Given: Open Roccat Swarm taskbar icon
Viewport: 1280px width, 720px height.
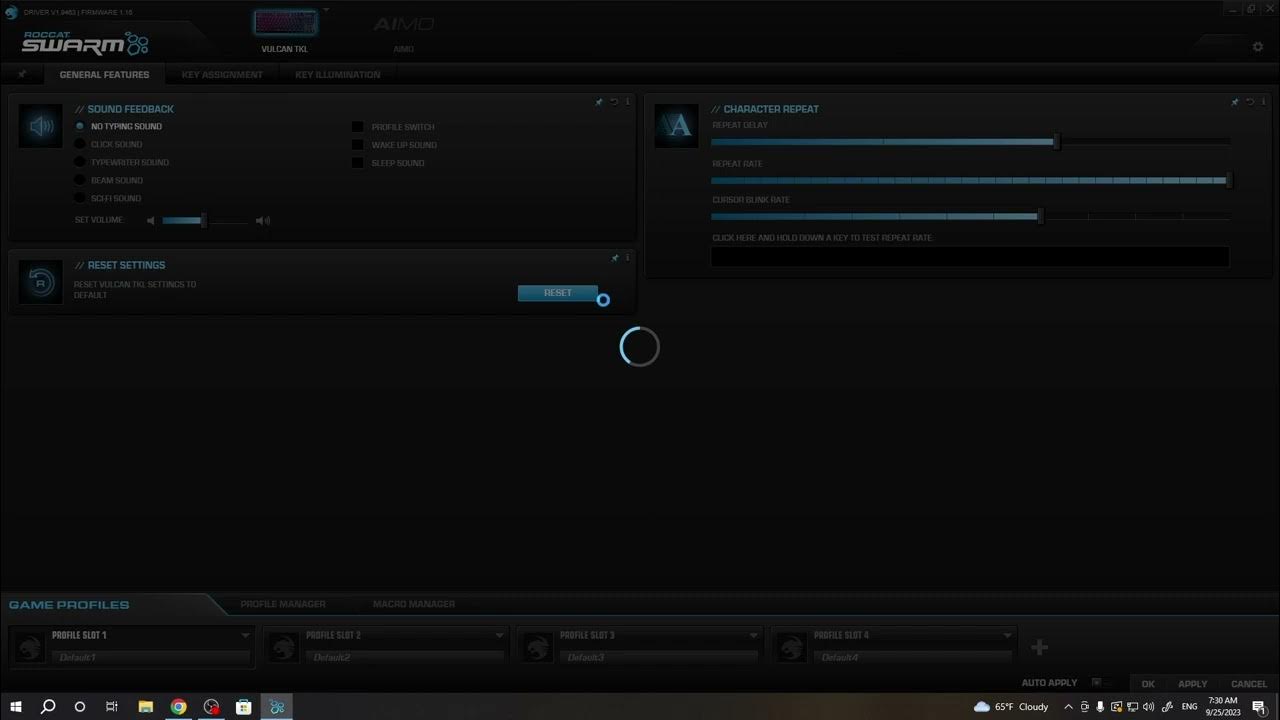Looking at the screenshot, I should [277, 707].
